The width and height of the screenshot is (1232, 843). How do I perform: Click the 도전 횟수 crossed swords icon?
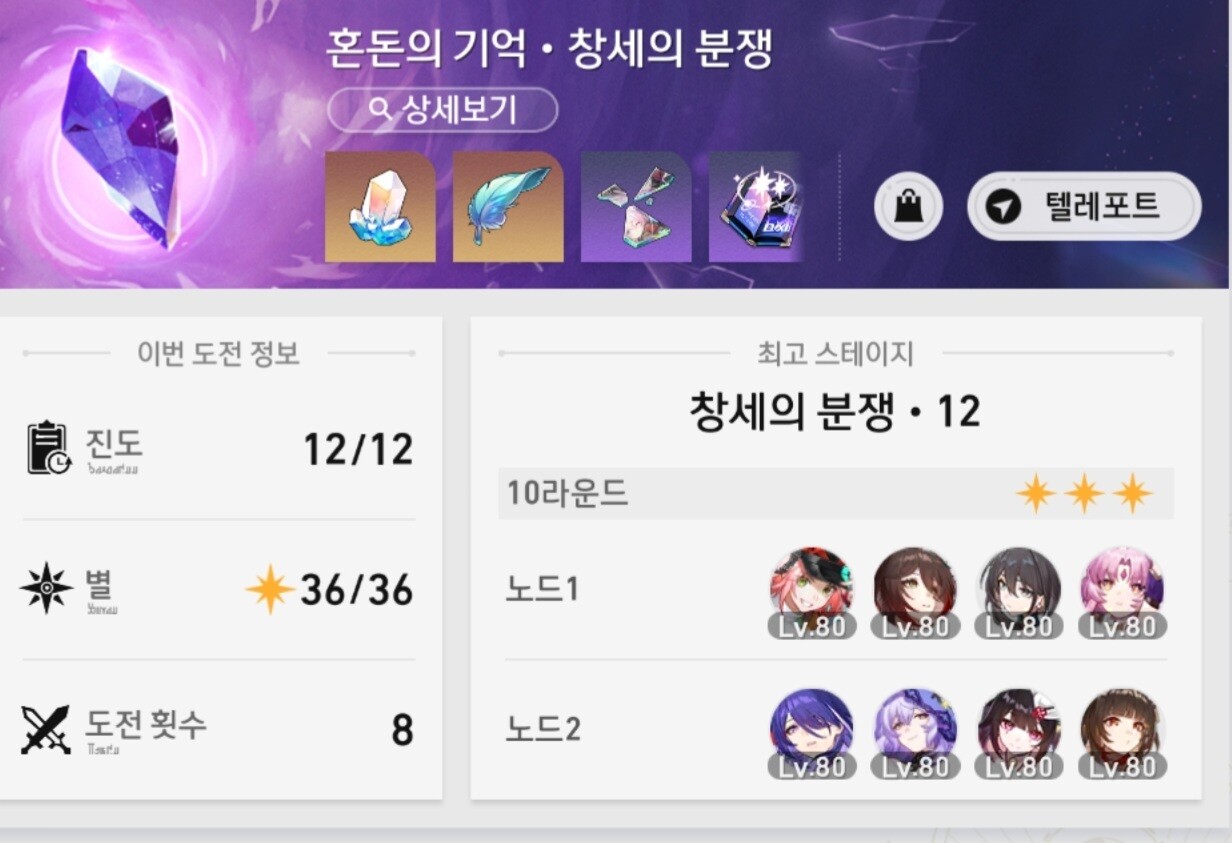46,729
